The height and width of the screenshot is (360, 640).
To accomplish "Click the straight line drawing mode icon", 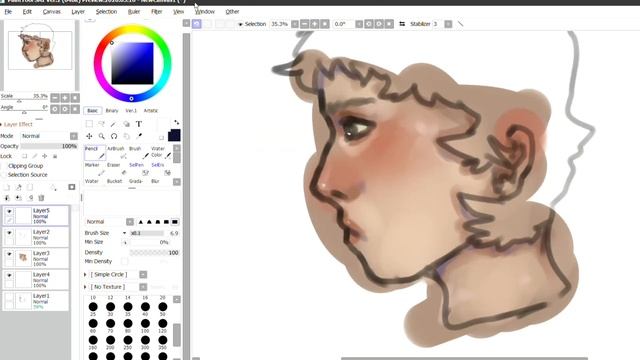I will coord(460,24).
